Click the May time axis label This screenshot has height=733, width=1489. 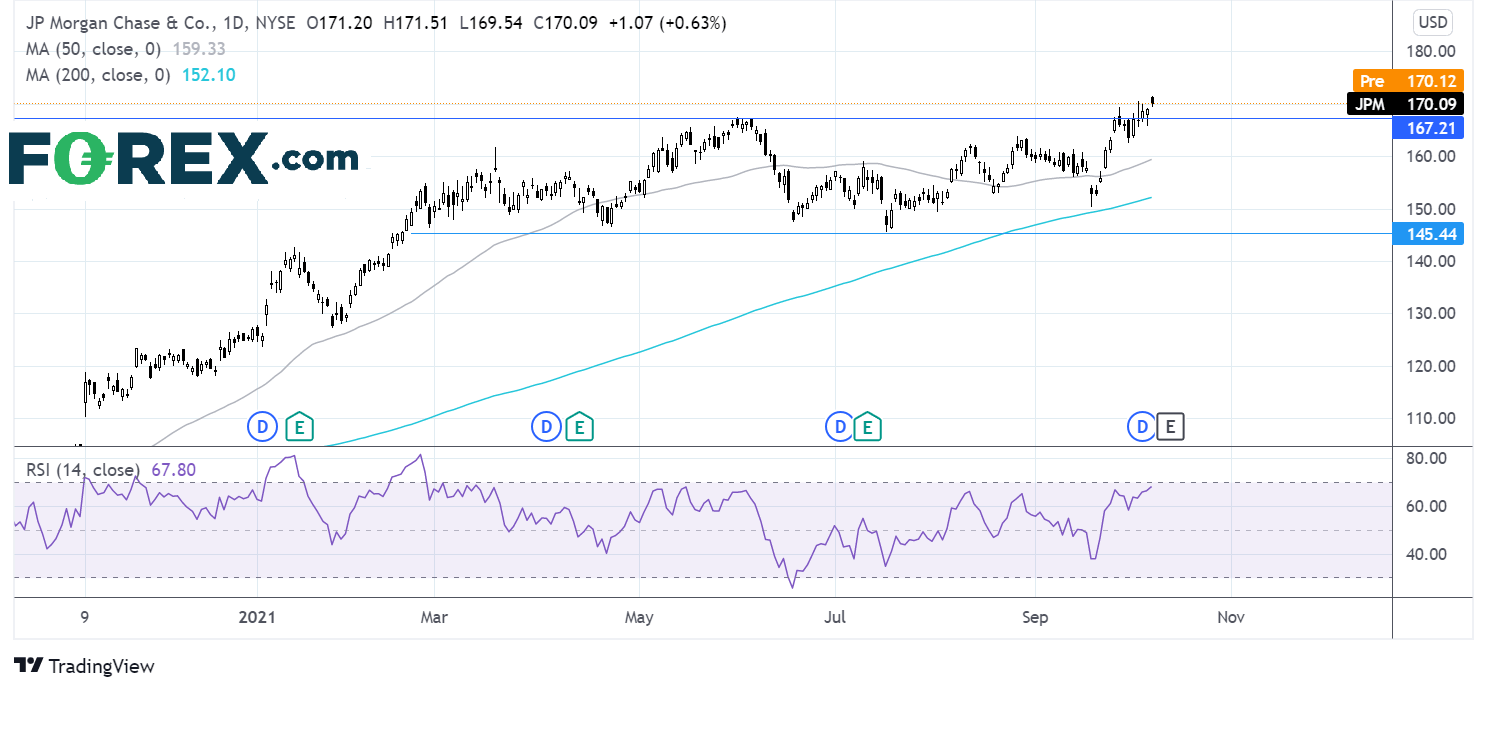pyautogui.click(x=639, y=618)
